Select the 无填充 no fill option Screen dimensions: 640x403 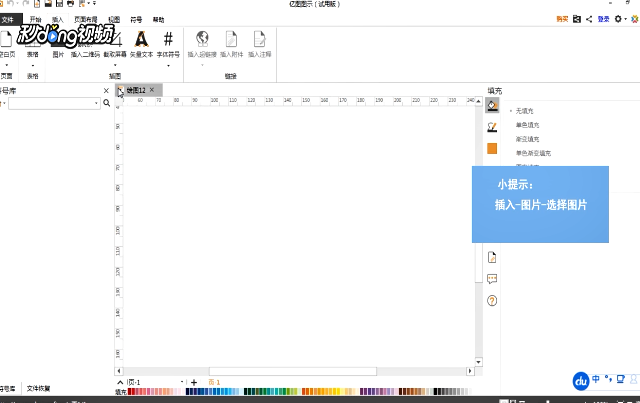tap(524, 111)
